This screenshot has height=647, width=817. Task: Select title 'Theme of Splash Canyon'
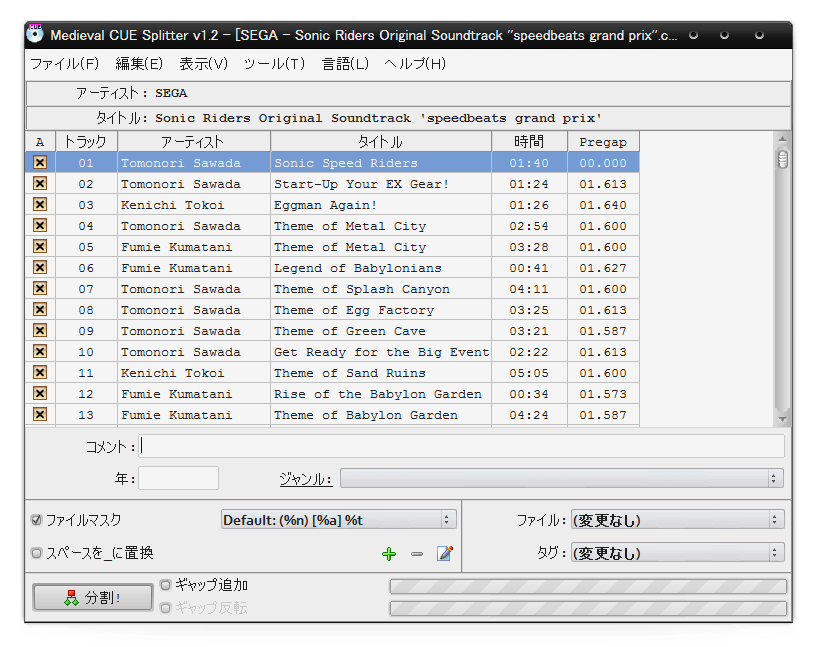coord(362,289)
